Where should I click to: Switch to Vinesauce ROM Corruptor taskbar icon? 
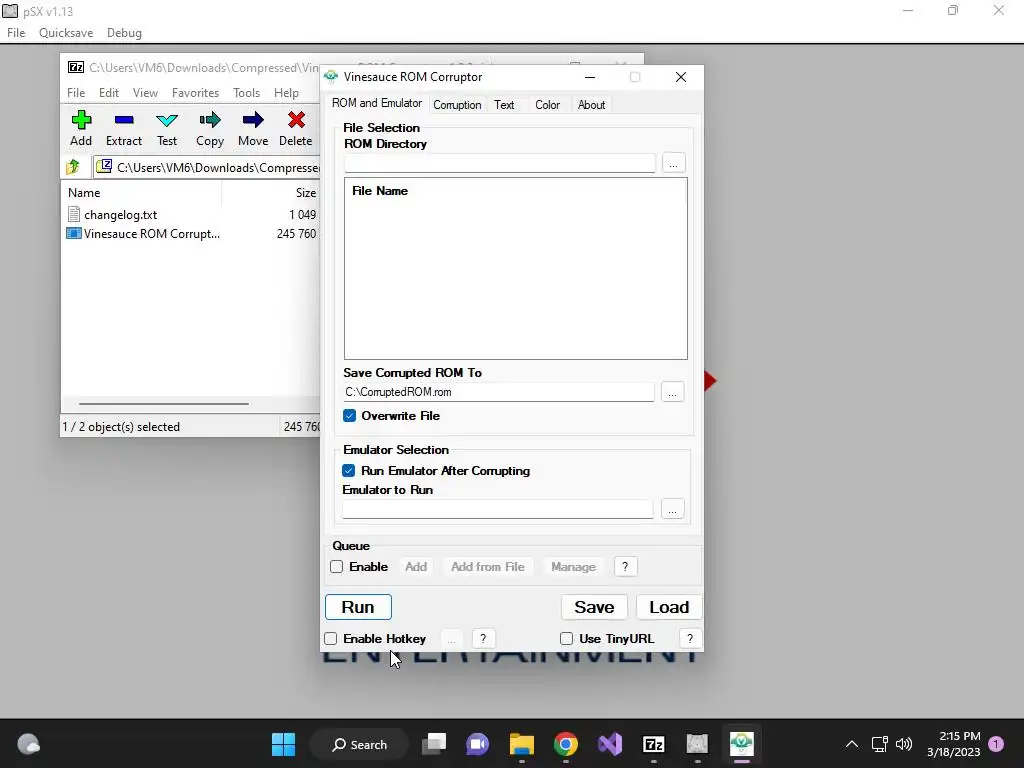point(742,744)
